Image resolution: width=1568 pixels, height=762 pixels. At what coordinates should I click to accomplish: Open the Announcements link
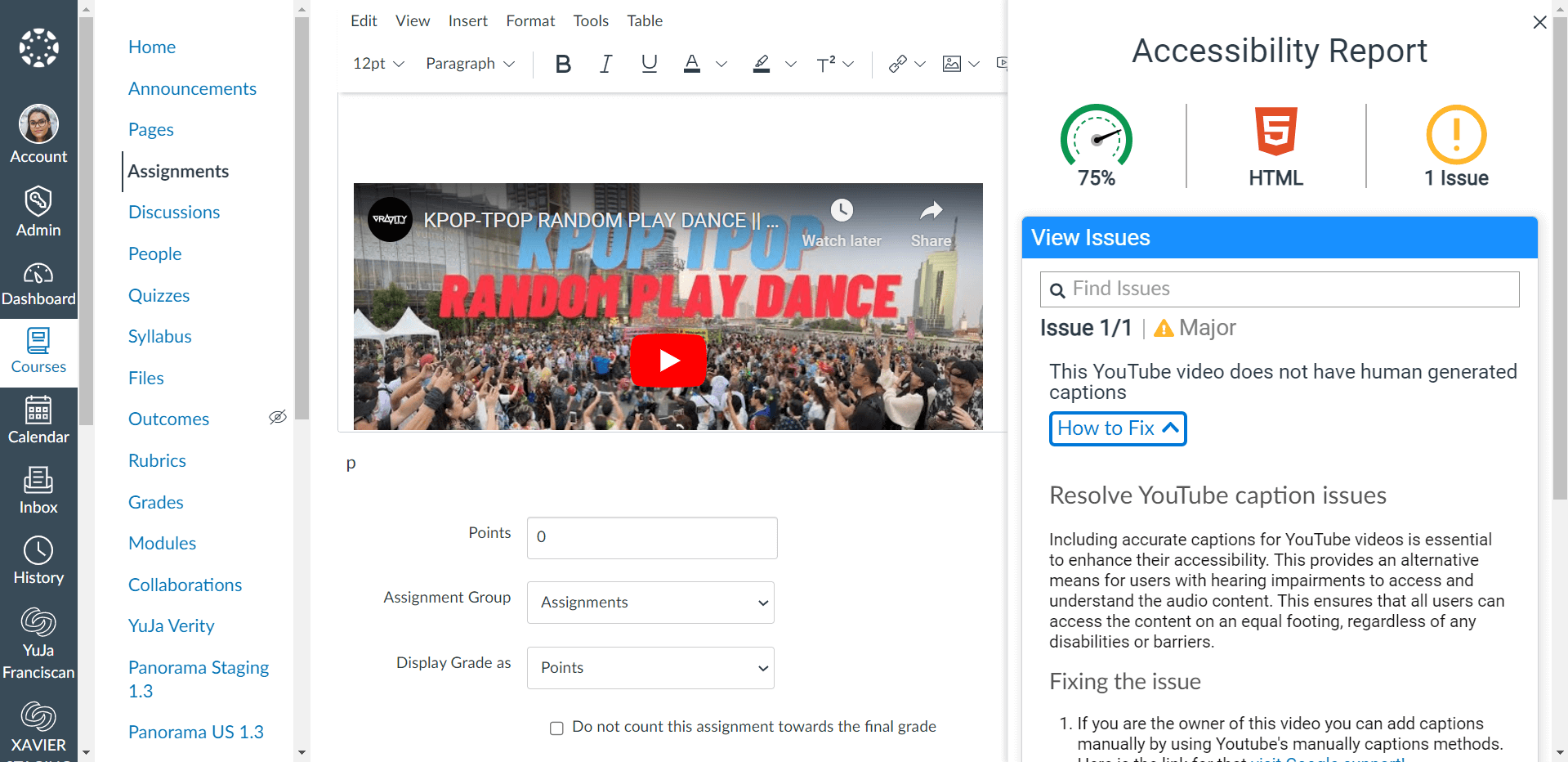point(192,88)
